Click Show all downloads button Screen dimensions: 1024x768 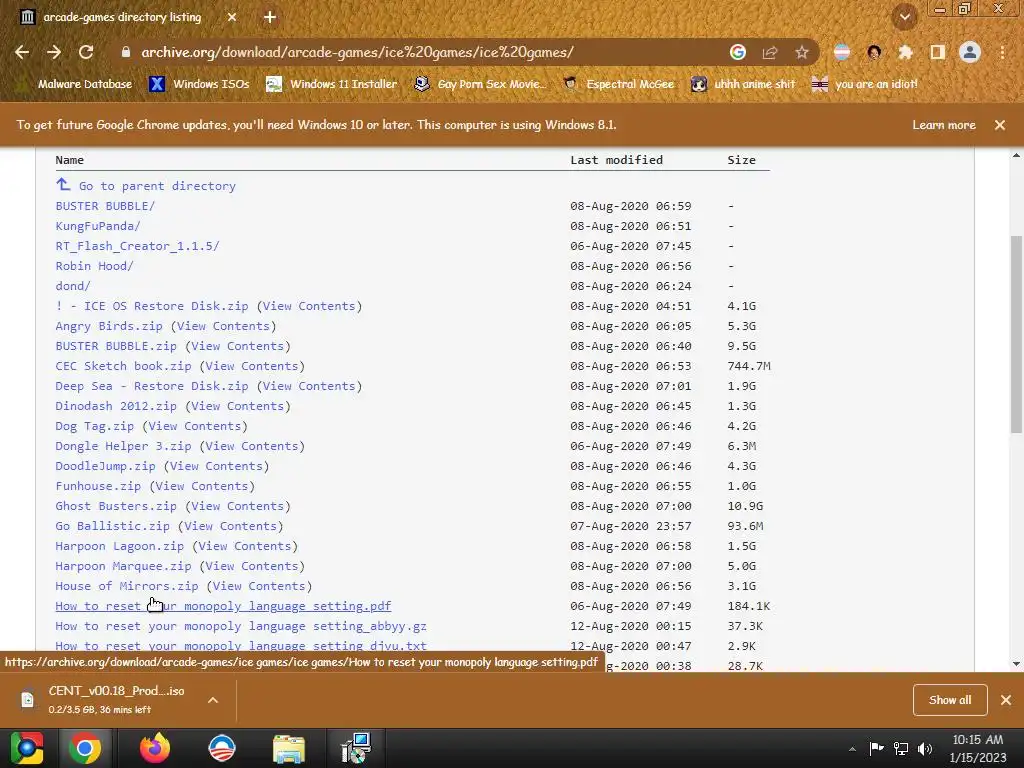(950, 700)
